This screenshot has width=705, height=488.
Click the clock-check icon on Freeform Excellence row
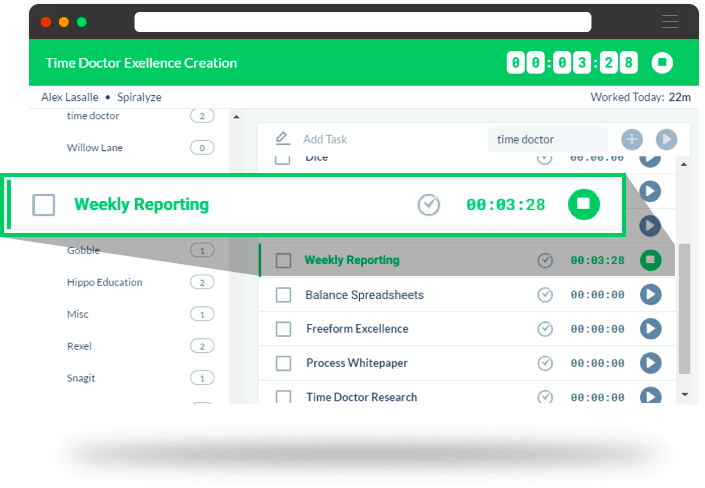(545, 329)
